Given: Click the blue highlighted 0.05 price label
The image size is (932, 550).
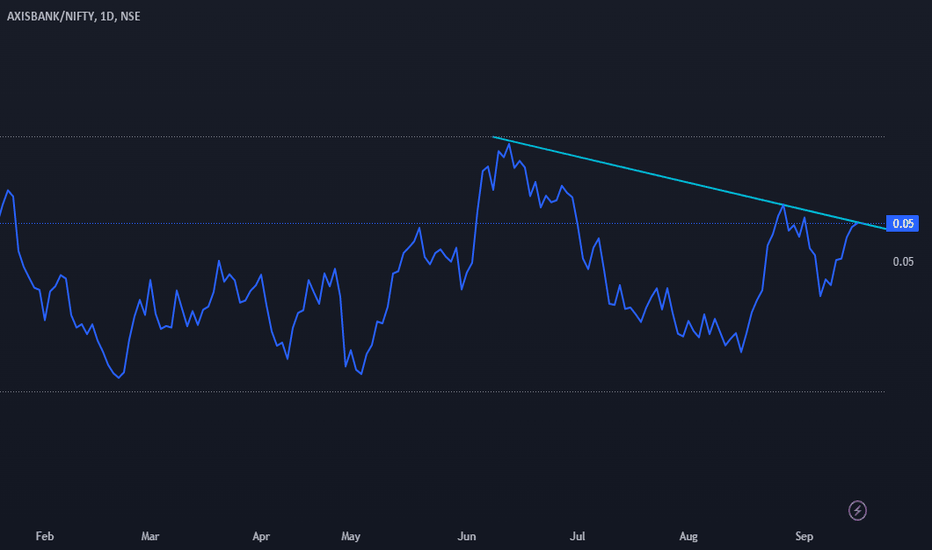Looking at the screenshot, I should [902, 224].
